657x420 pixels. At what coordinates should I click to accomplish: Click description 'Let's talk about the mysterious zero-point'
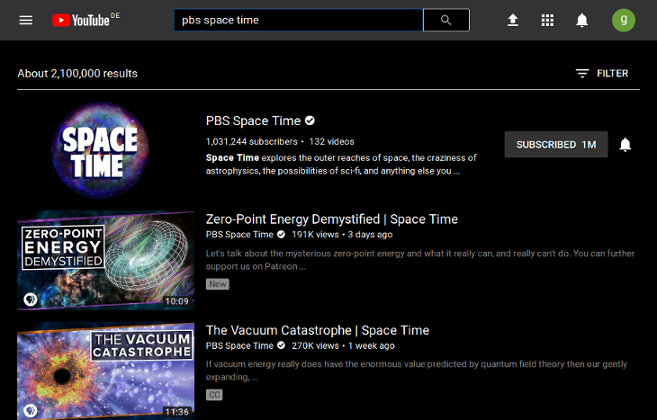tap(420, 260)
